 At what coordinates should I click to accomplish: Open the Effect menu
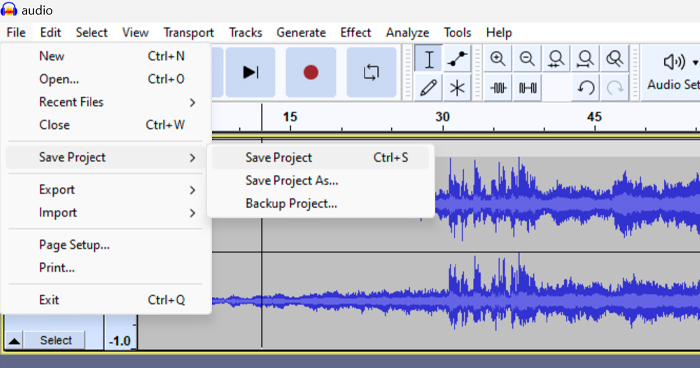coord(355,33)
